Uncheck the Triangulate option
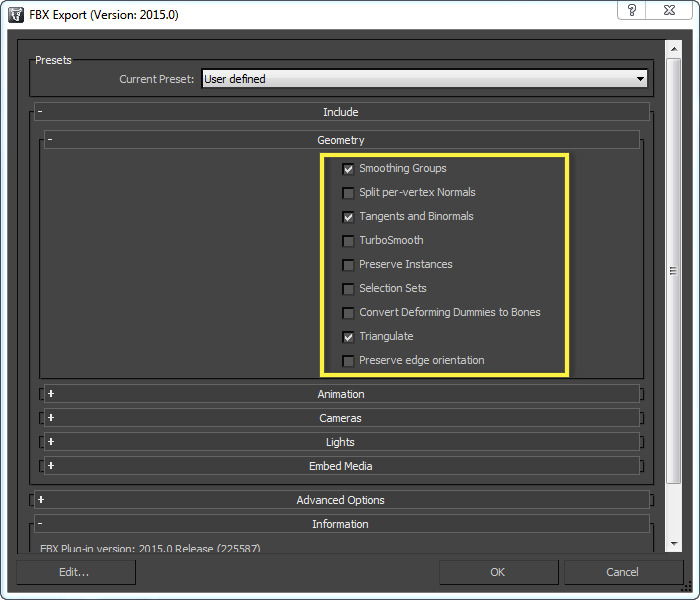Image resolution: width=700 pixels, height=600 pixels. [x=348, y=337]
